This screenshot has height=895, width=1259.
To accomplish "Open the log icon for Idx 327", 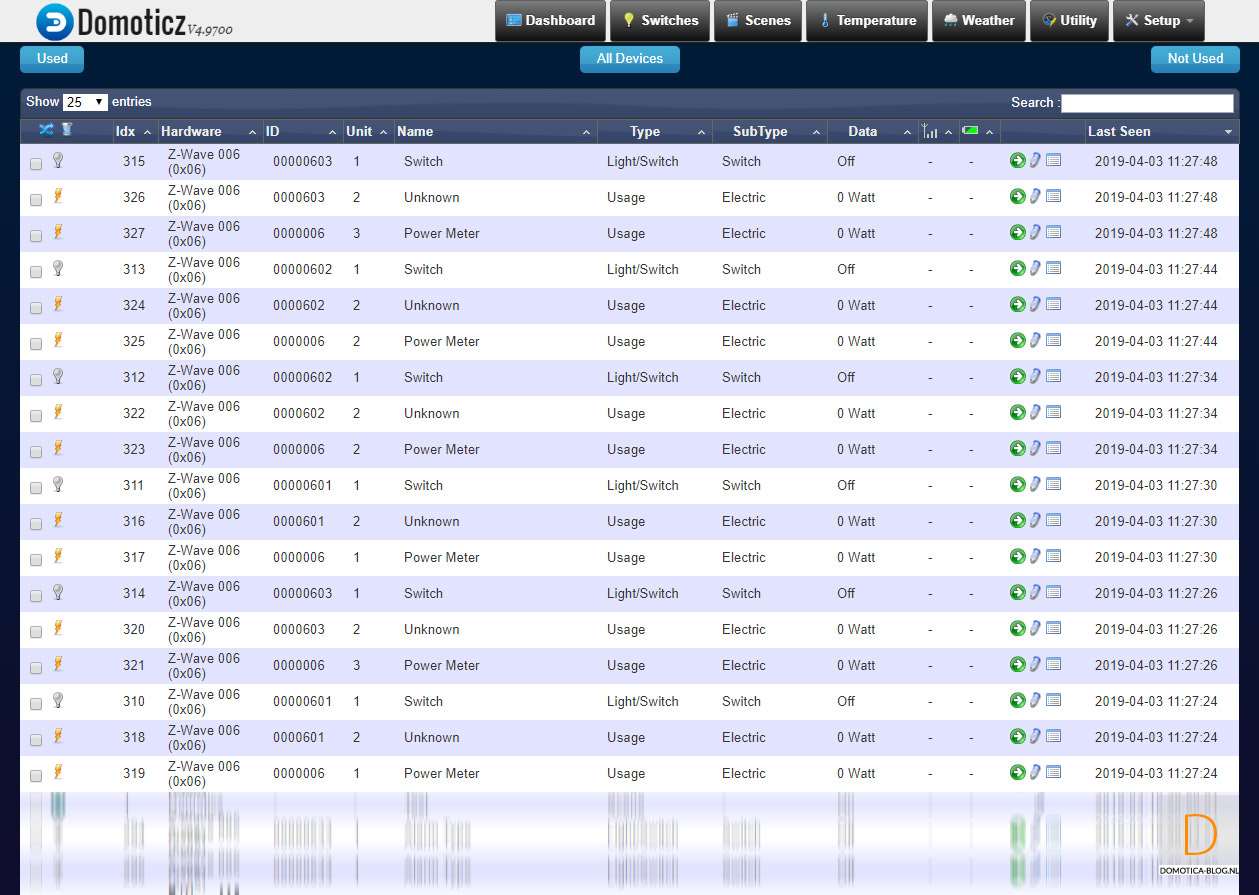I will tap(1054, 232).
